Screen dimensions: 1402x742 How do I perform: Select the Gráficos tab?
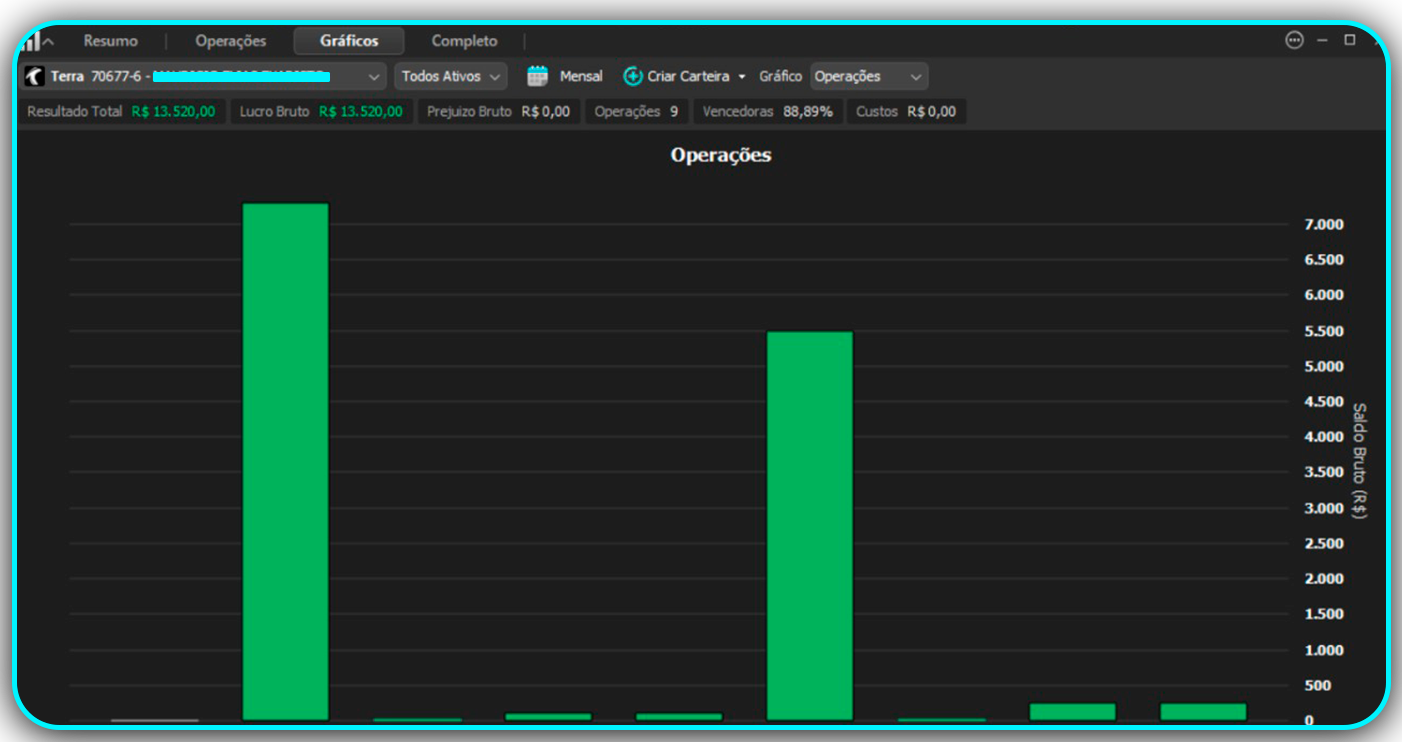click(349, 41)
